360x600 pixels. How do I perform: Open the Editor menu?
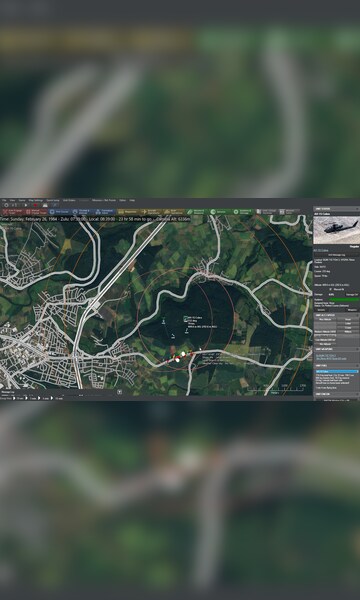[122, 200]
